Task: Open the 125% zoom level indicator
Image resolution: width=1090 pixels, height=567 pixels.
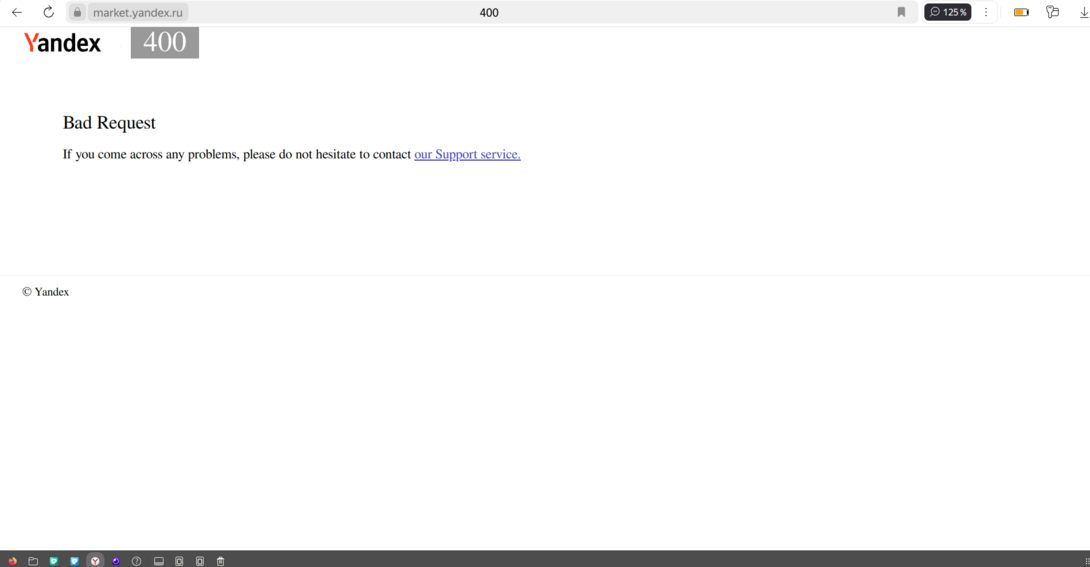Action: 947,12
